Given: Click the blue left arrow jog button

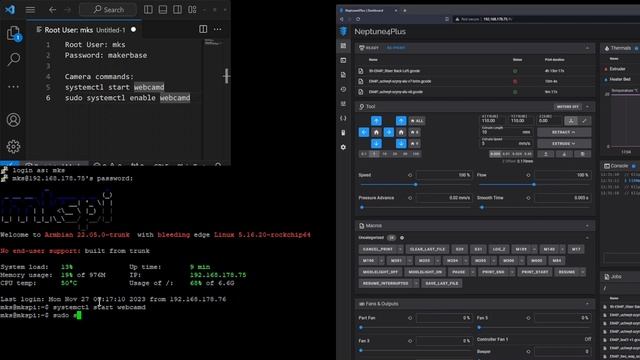Looking at the screenshot, I should pyautogui.click(x=364, y=132).
